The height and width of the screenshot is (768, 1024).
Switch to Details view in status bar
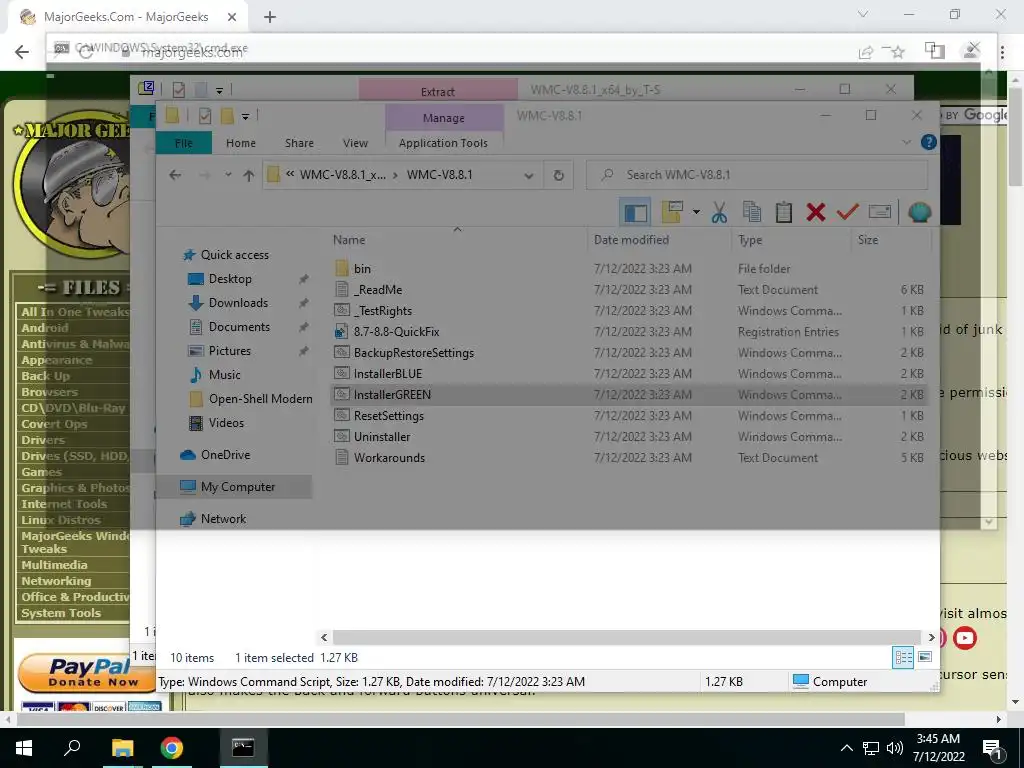(903, 658)
